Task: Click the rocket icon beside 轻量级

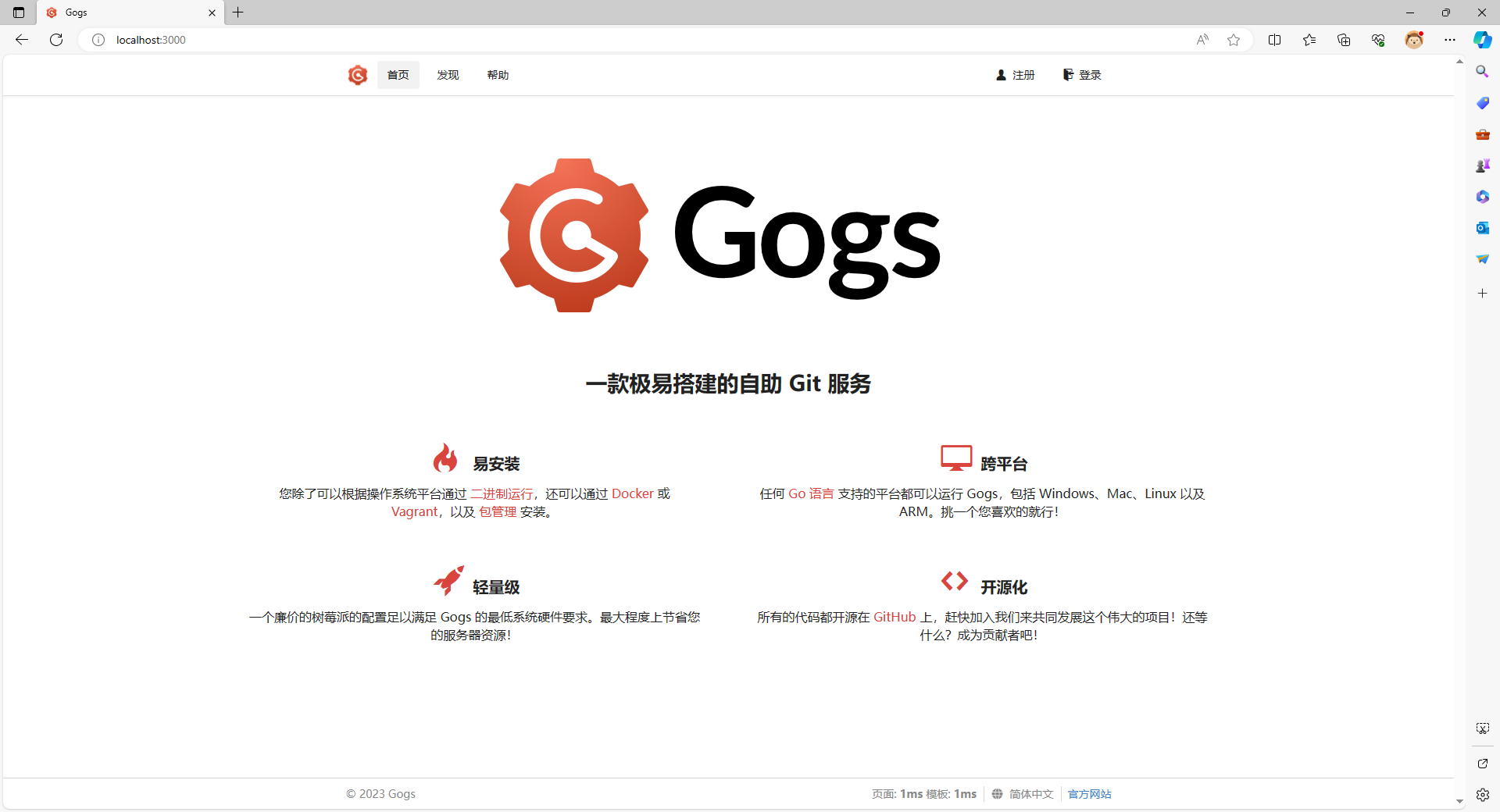Action: click(x=448, y=581)
